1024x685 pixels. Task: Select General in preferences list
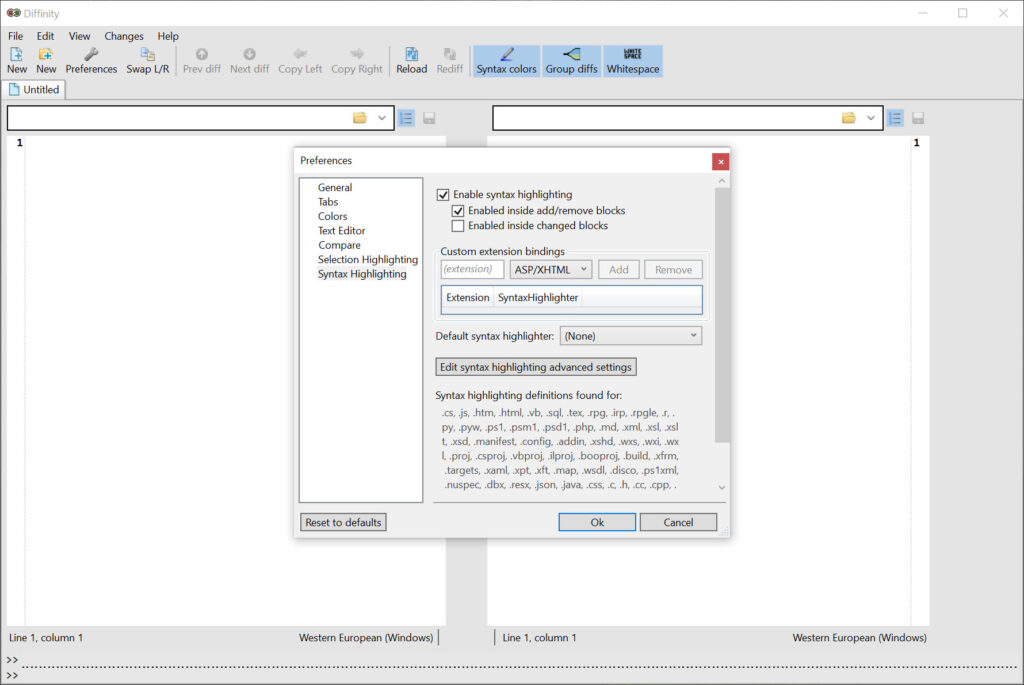click(x=335, y=187)
